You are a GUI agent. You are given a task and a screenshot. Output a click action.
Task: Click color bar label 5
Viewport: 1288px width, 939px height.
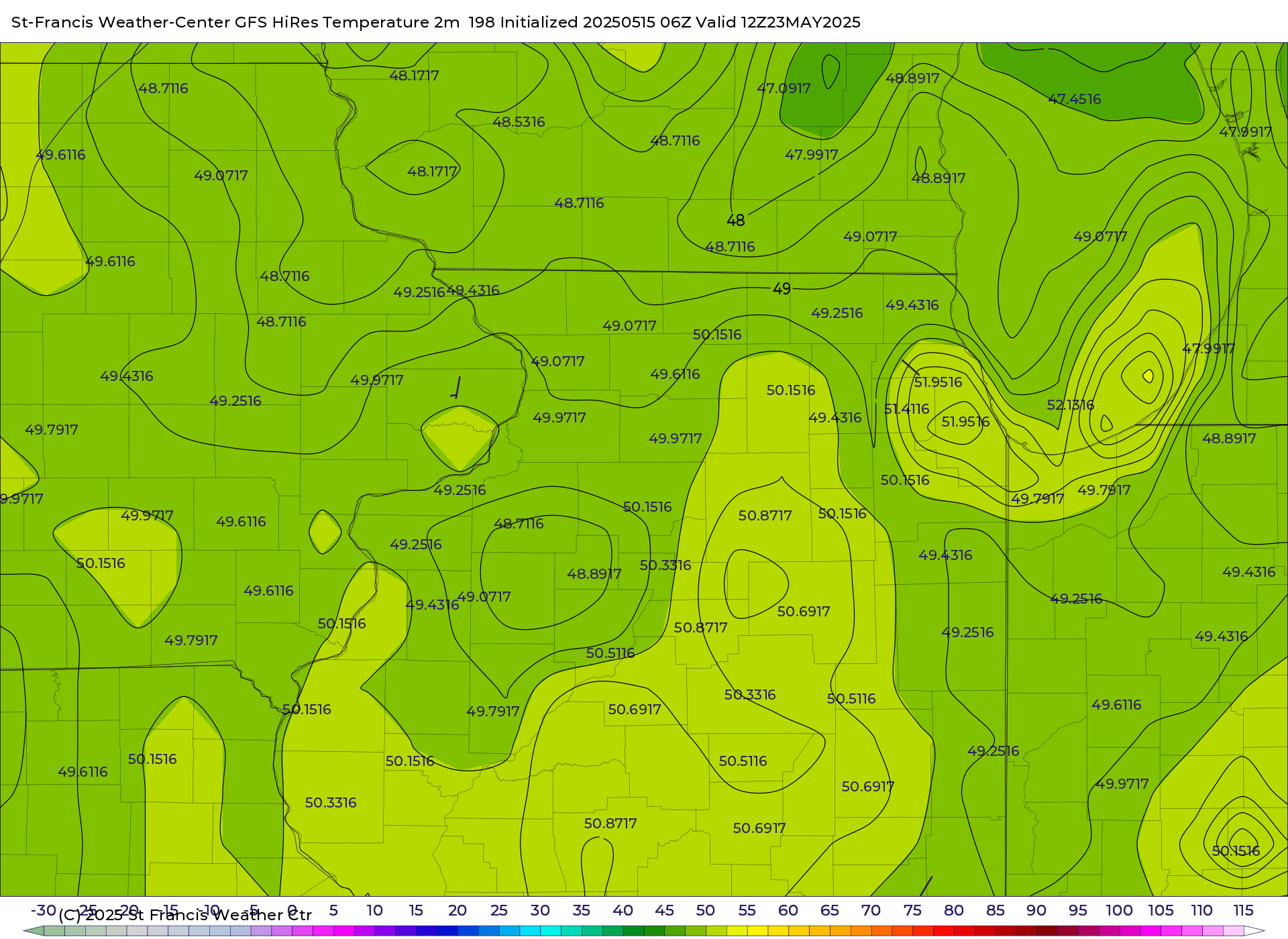(333, 911)
